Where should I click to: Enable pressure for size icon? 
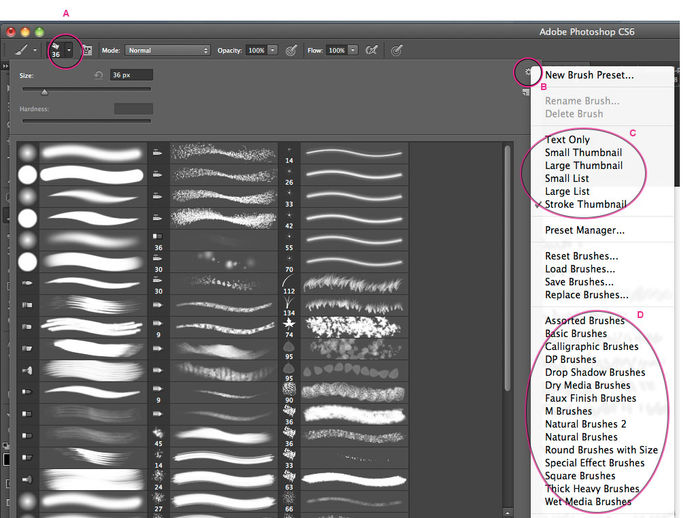pos(396,51)
